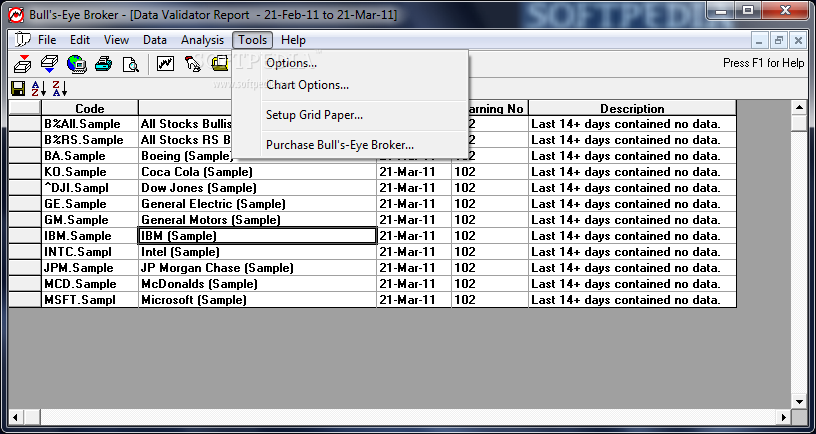Open the Help menu
The image size is (816, 434).
(x=293, y=40)
